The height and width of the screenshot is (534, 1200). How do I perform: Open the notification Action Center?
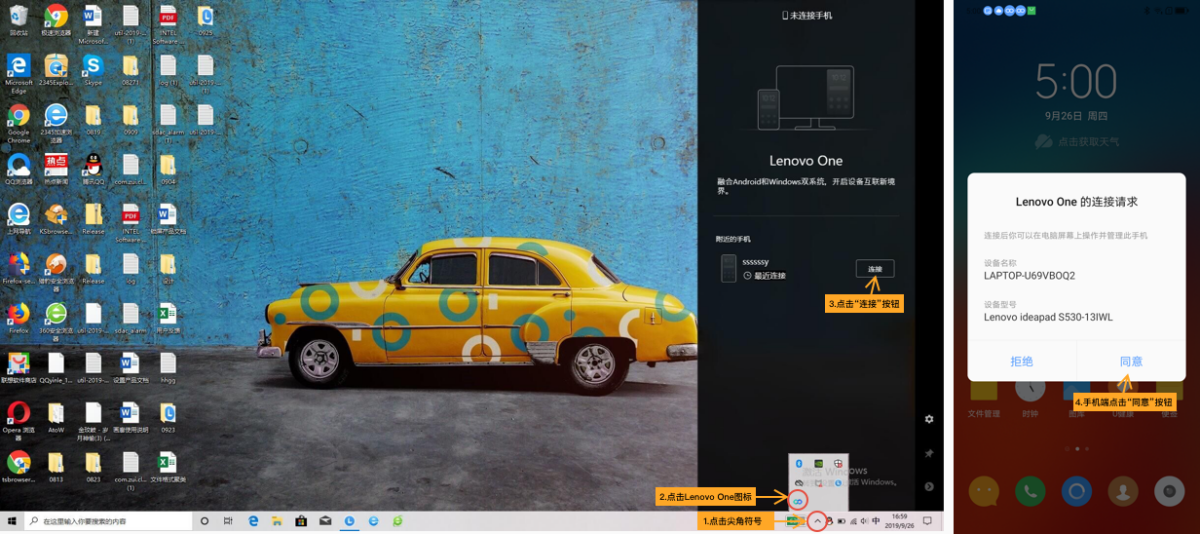pos(927,521)
